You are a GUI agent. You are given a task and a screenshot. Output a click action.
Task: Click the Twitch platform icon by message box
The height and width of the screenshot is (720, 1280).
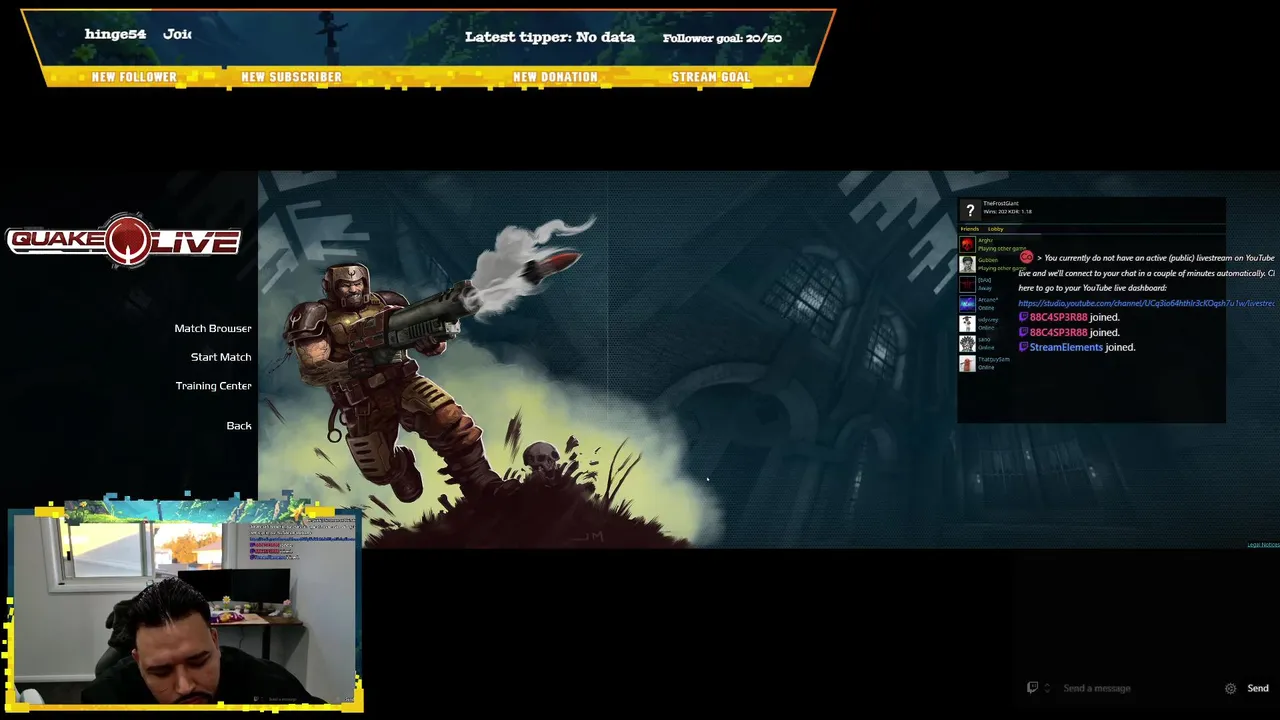pos(1033,688)
